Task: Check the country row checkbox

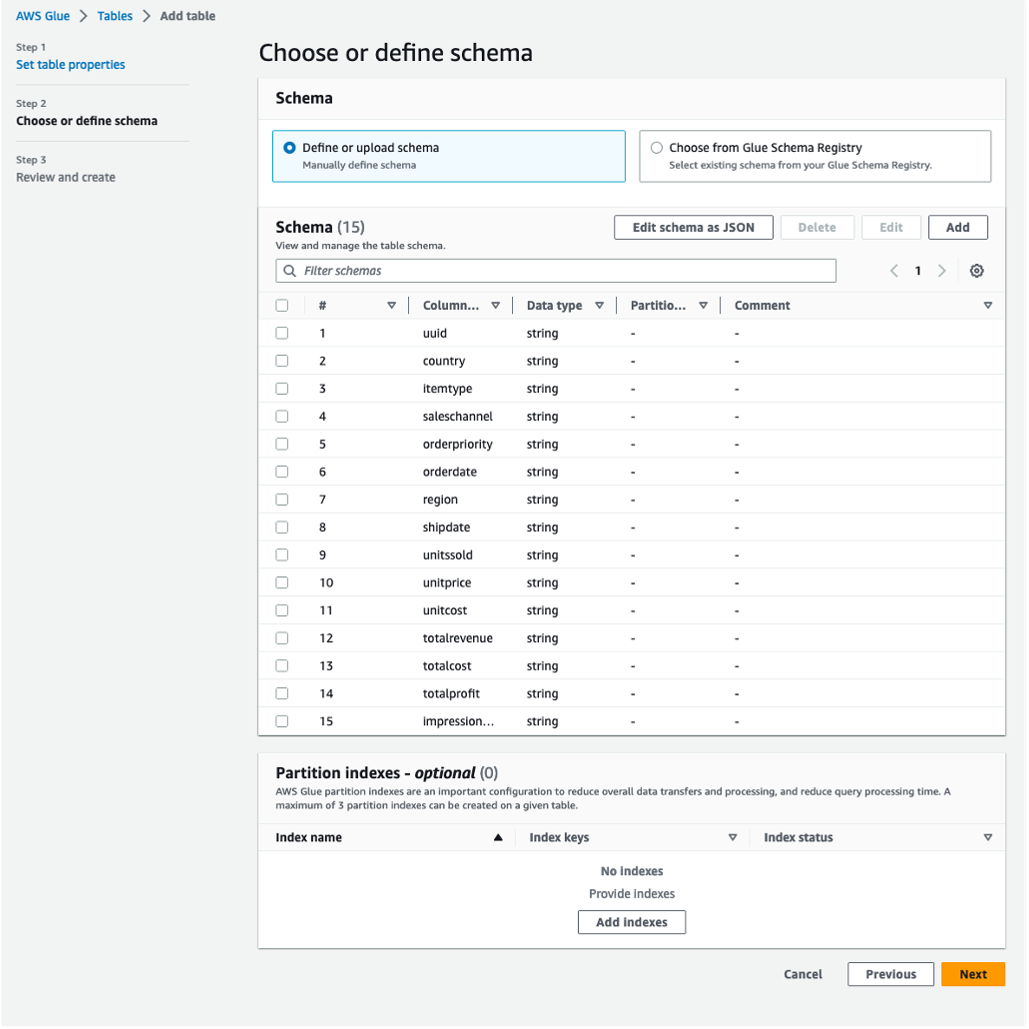Action: coord(282,361)
